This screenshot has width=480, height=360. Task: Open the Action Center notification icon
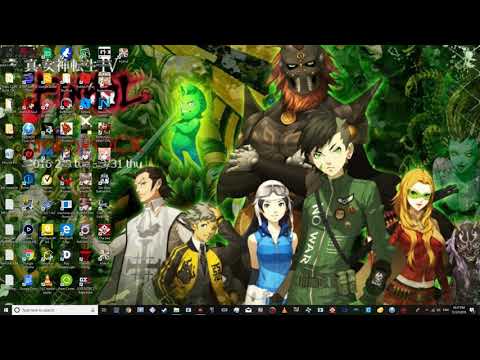pos(472,310)
